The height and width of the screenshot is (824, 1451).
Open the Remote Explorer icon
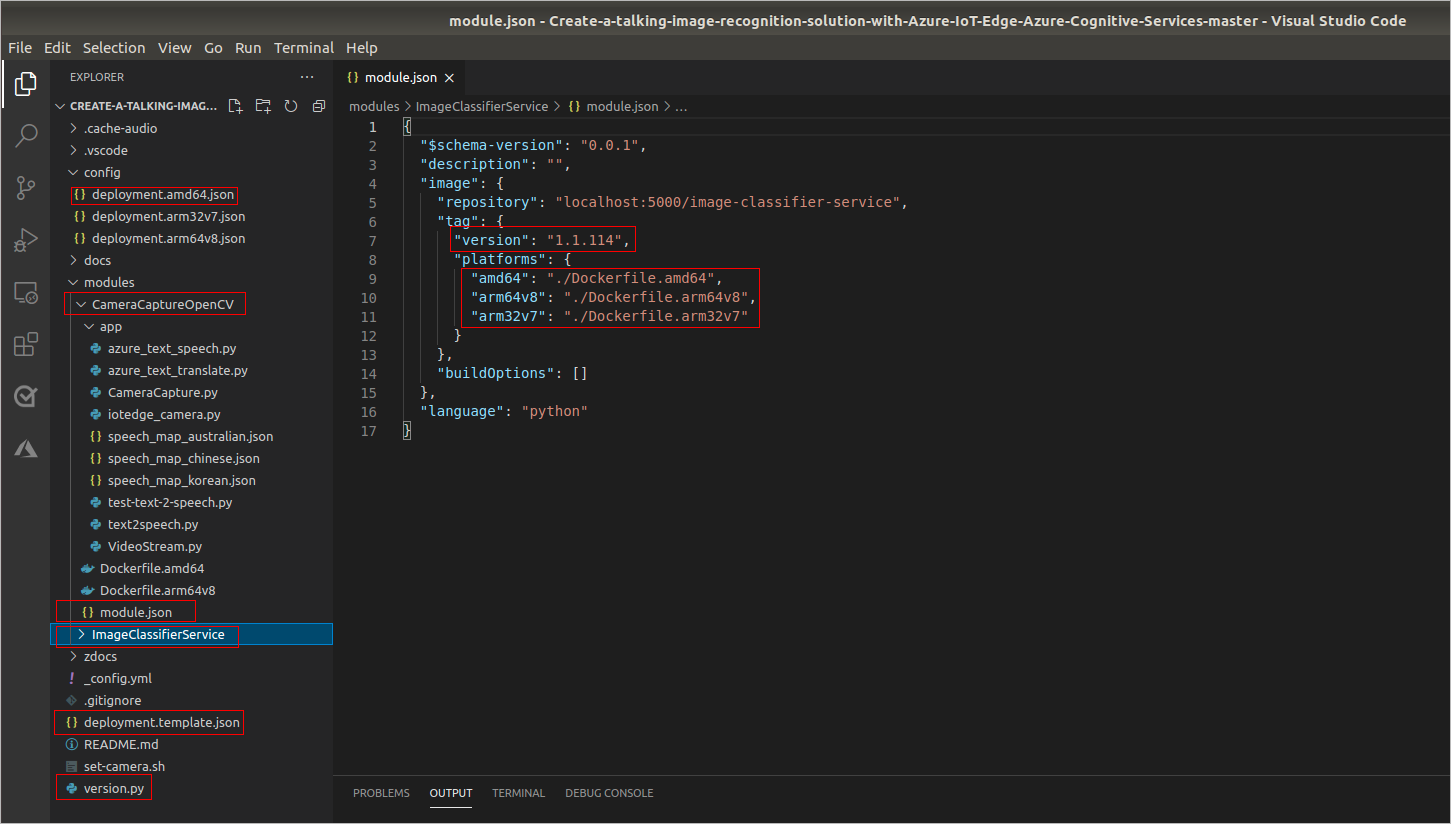click(x=26, y=293)
